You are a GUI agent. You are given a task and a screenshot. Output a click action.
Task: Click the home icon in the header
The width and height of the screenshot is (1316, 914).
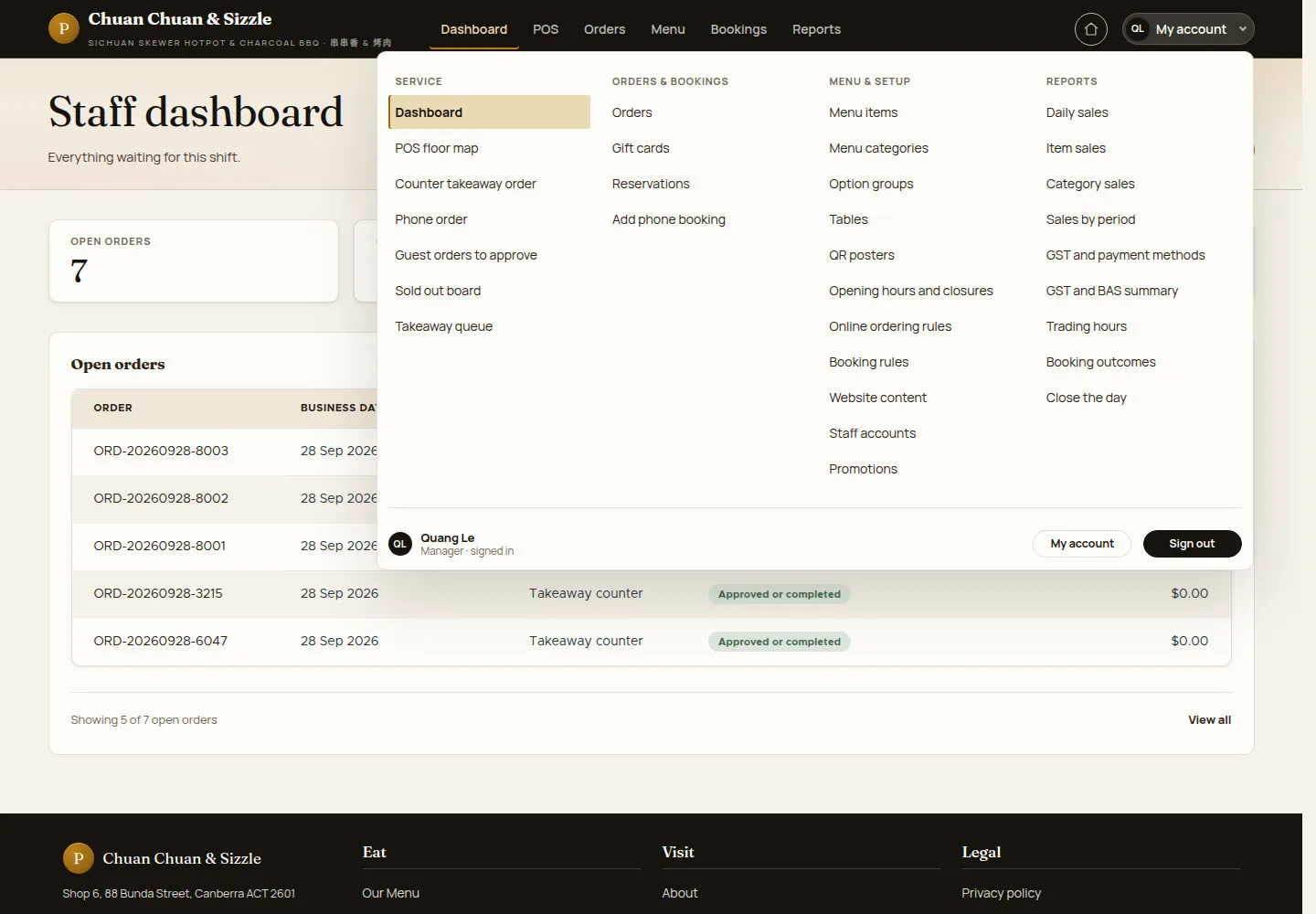pos(1090,29)
